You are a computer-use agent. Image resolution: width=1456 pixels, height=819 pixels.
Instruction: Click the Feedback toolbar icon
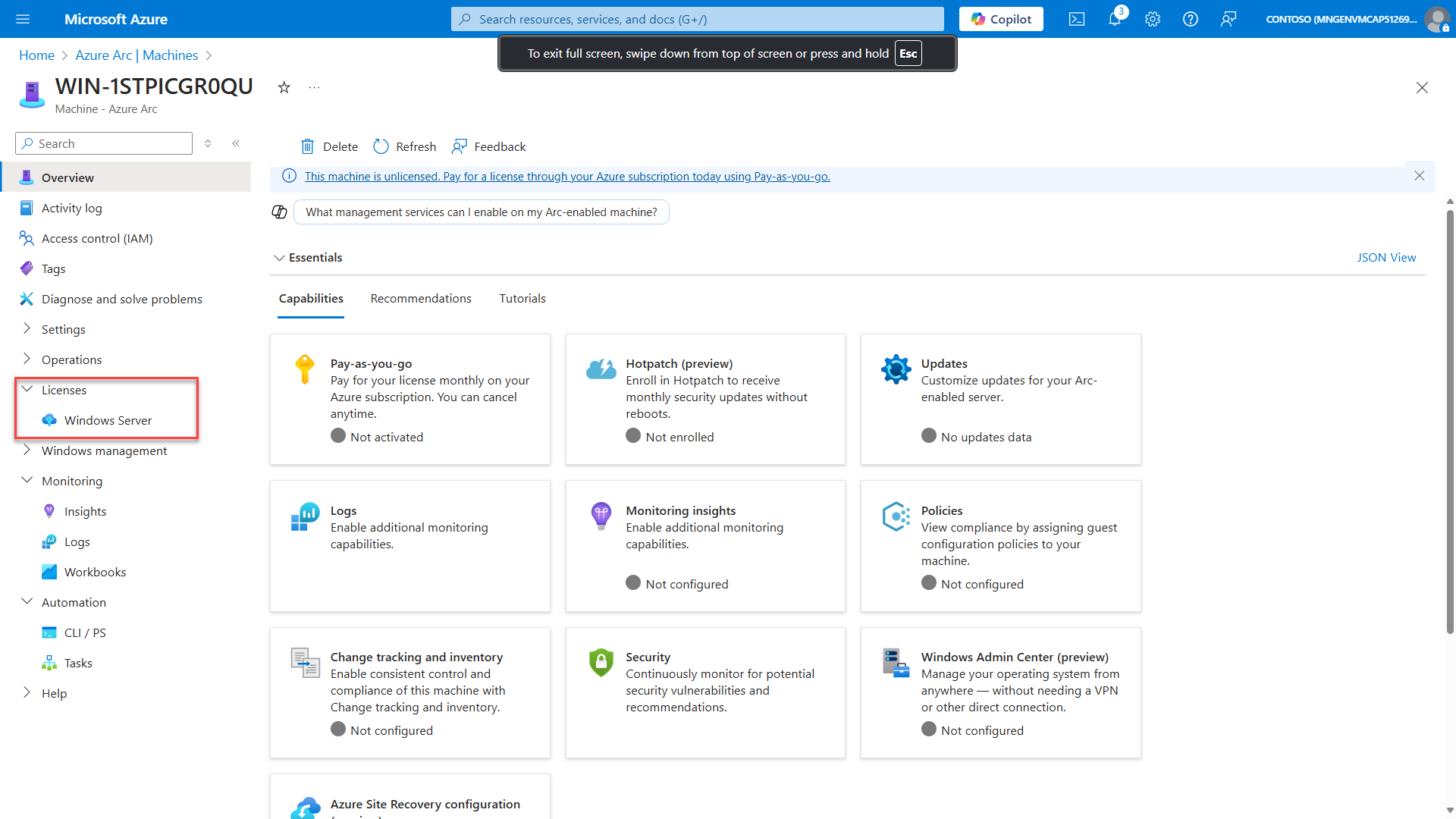pyautogui.click(x=460, y=146)
